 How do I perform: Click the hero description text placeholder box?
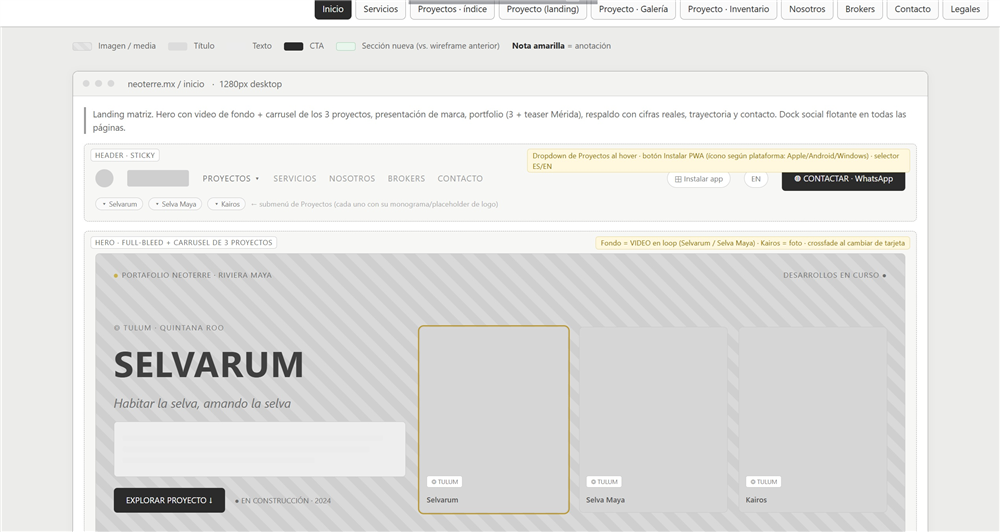point(260,449)
